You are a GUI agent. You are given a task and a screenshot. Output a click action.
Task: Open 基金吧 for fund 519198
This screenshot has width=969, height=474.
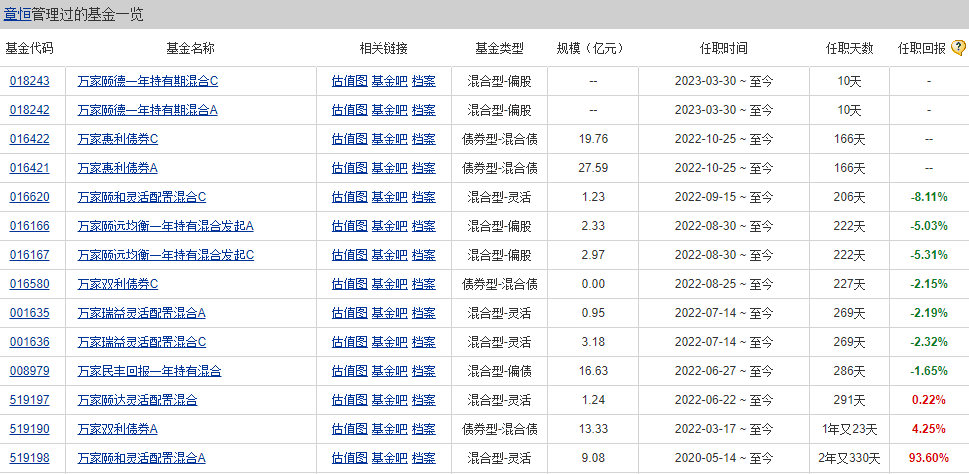pos(389,459)
